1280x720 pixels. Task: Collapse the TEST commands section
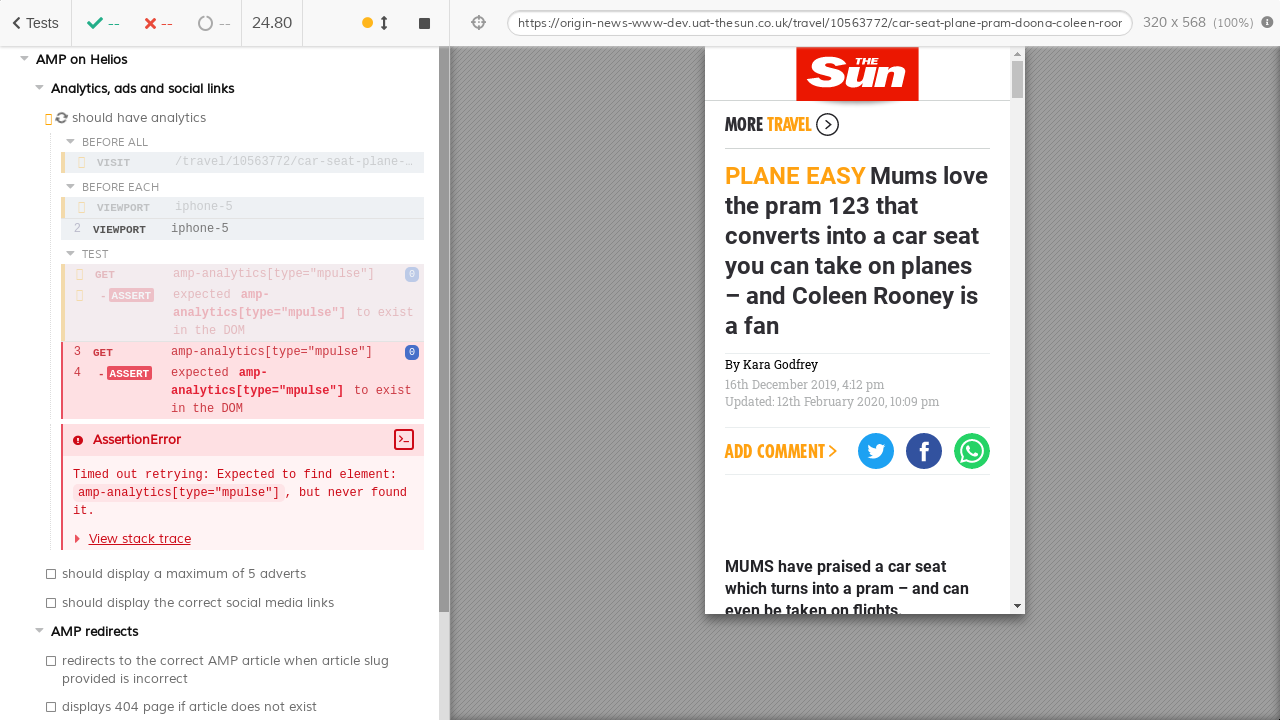pos(71,254)
